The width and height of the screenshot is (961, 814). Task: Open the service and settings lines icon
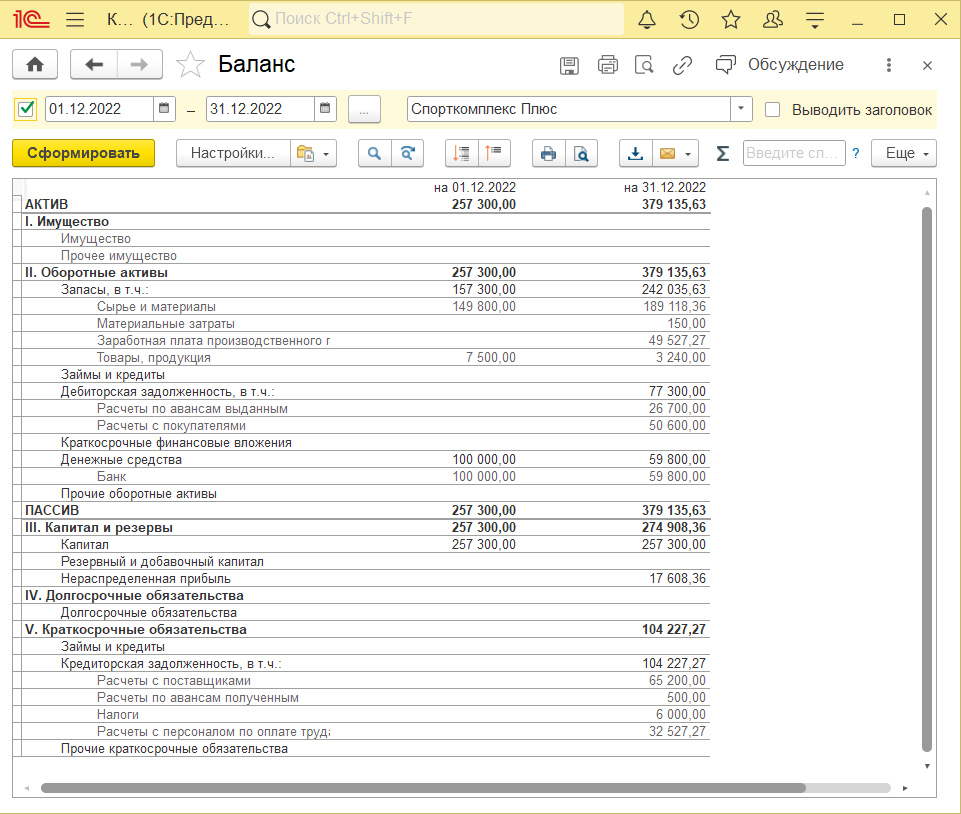point(815,20)
